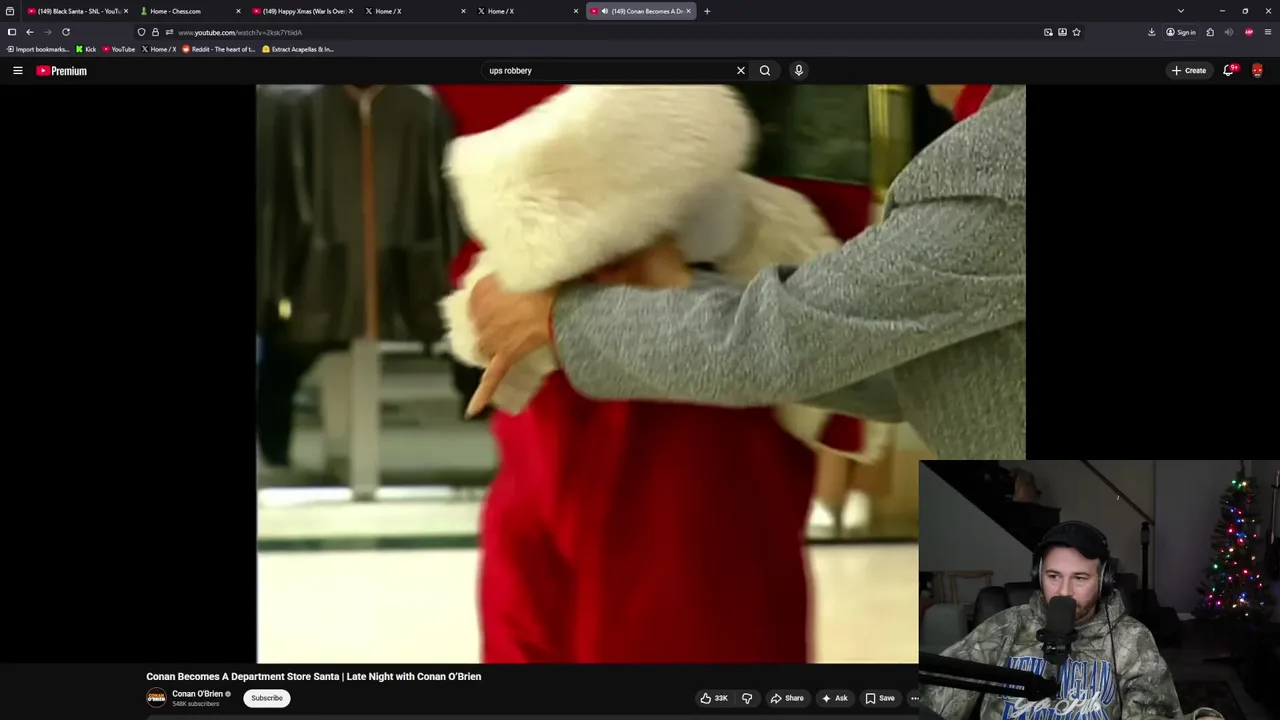Open Extract Acapellas bookmark
This screenshot has height=720, width=1280.
click(x=298, y=49)
